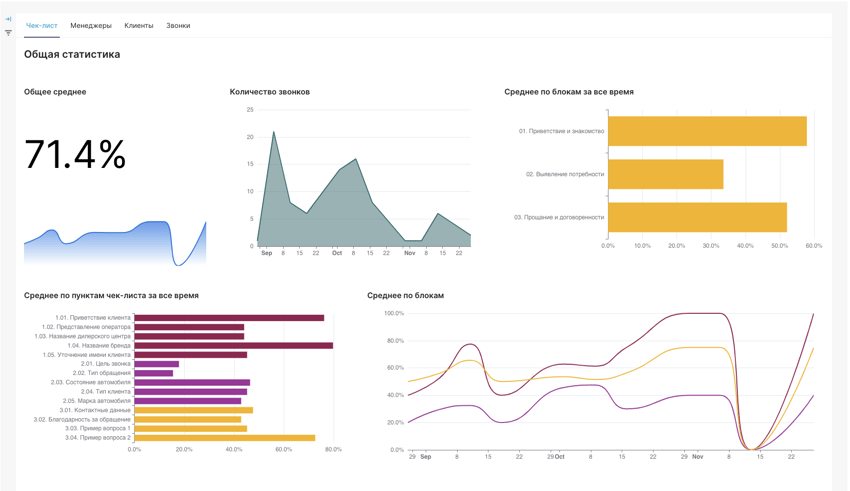Expand the sidebar with the arrow icon
850x491 pixels.
pos(8,19)
